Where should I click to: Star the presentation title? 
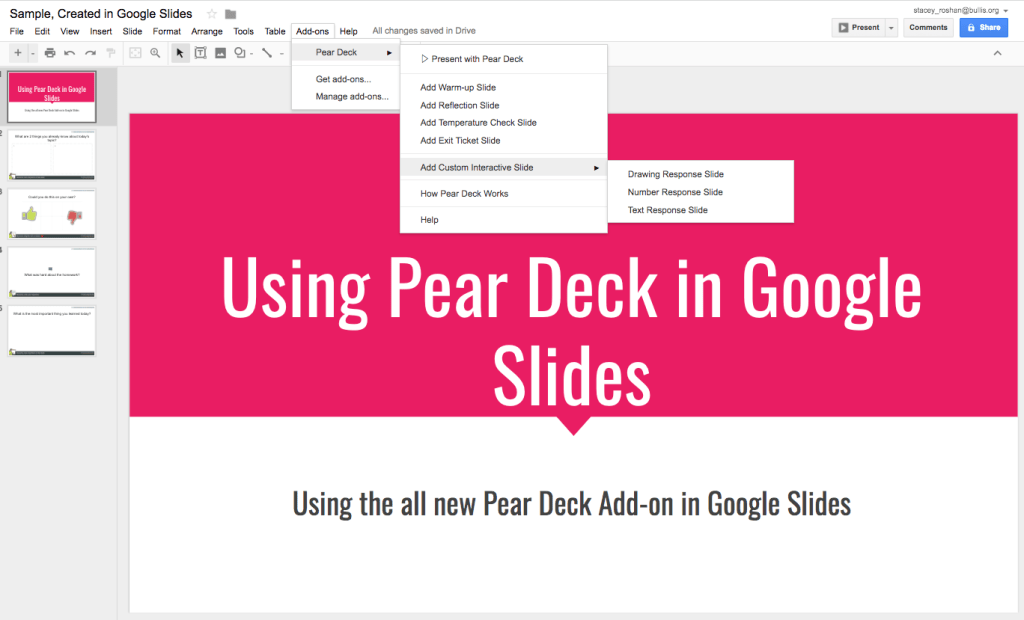212,14
